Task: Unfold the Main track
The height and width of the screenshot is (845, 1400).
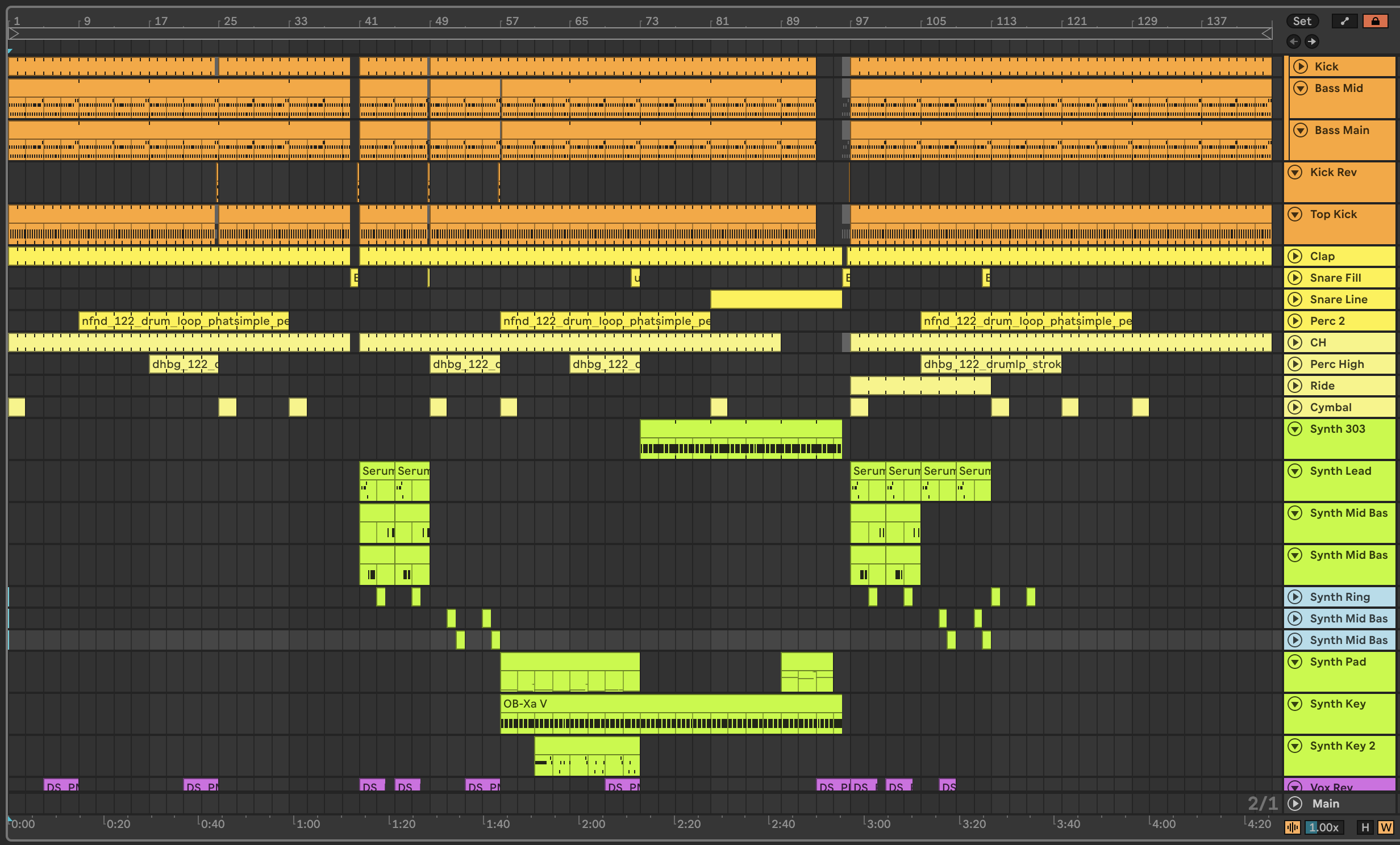Action: 1295,804
